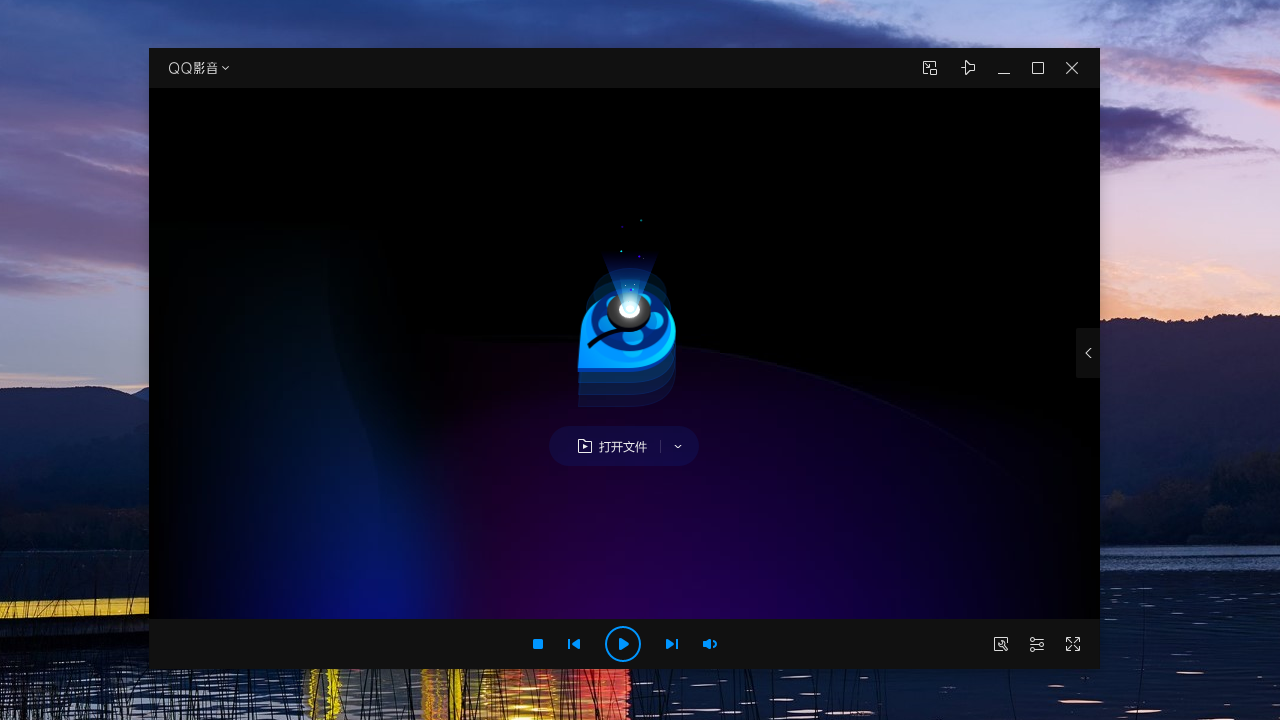Maximize the QQ影音 player window
Viewport: 1280px width, 720px height.
click(1038, 68)
